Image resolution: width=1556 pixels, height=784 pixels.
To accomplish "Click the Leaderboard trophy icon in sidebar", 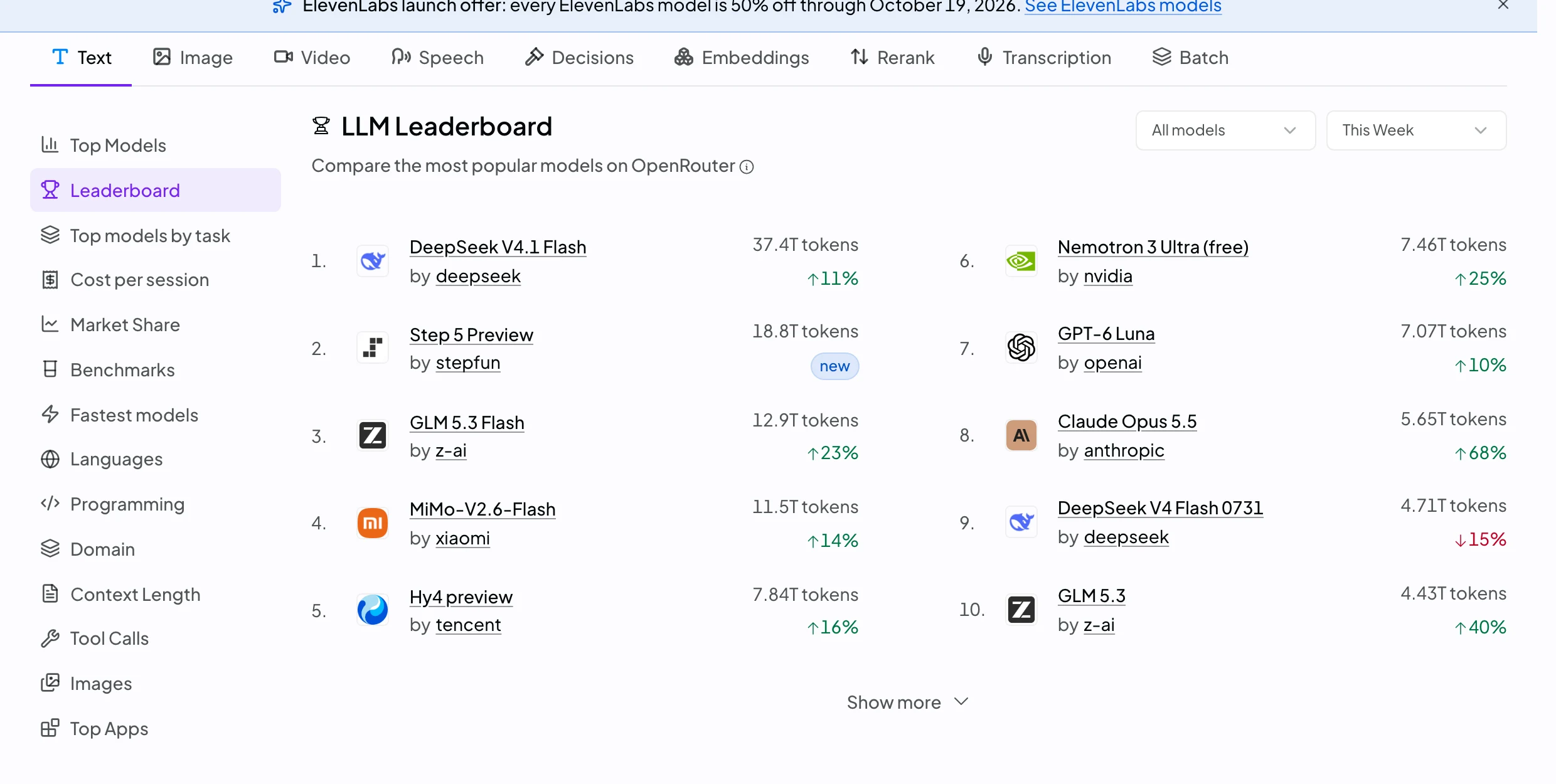I will pyautogui.click(x=50, y=189).
